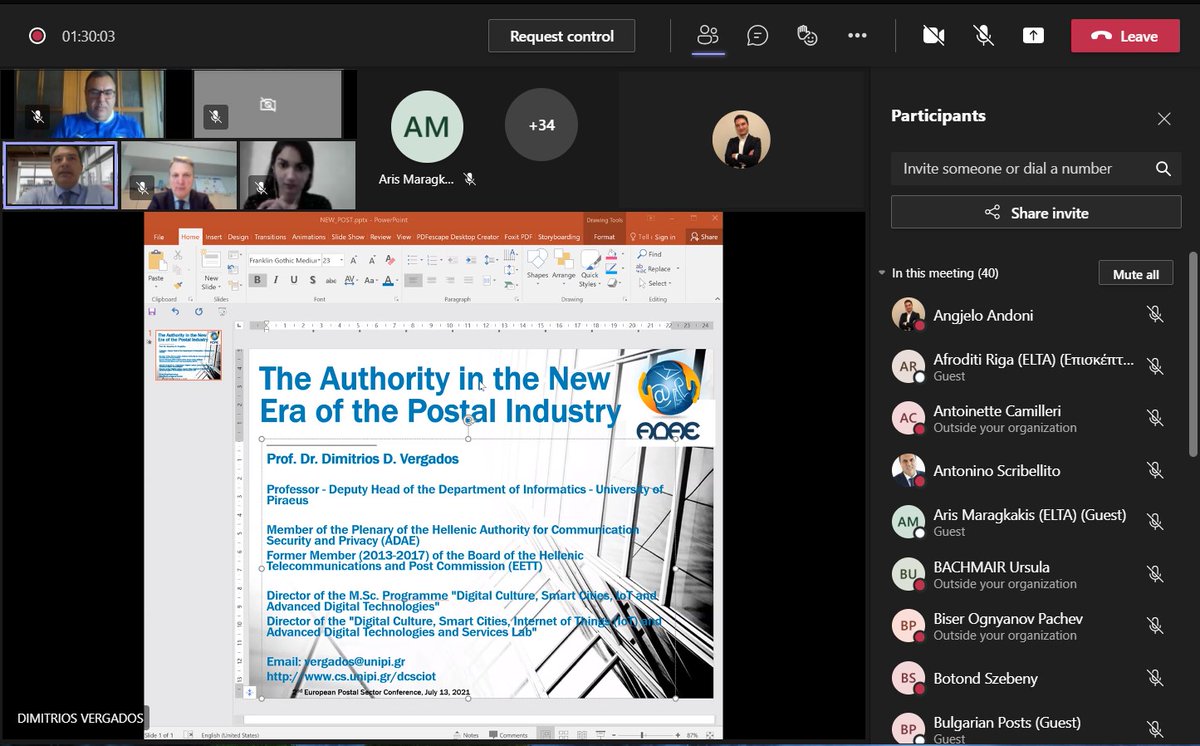Click Redo arrow in PowerPoint quick access bar

pos(198,312)
